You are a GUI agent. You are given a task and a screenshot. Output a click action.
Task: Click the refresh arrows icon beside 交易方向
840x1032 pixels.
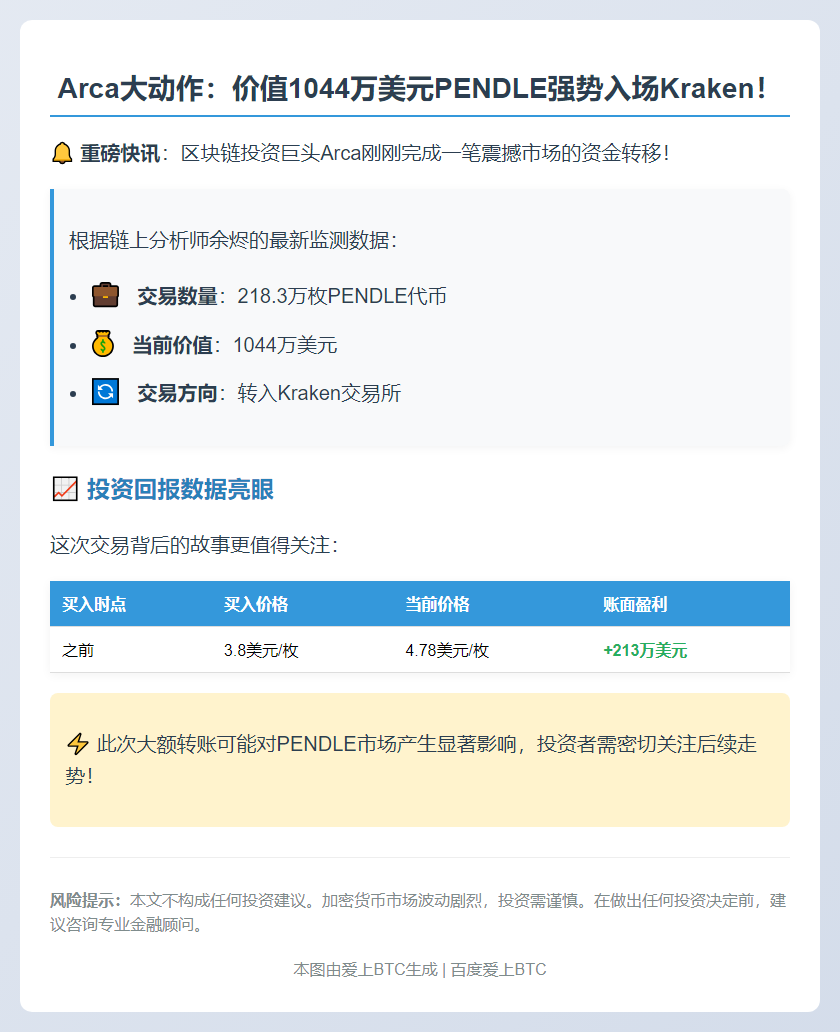click(x=105, y=392)
